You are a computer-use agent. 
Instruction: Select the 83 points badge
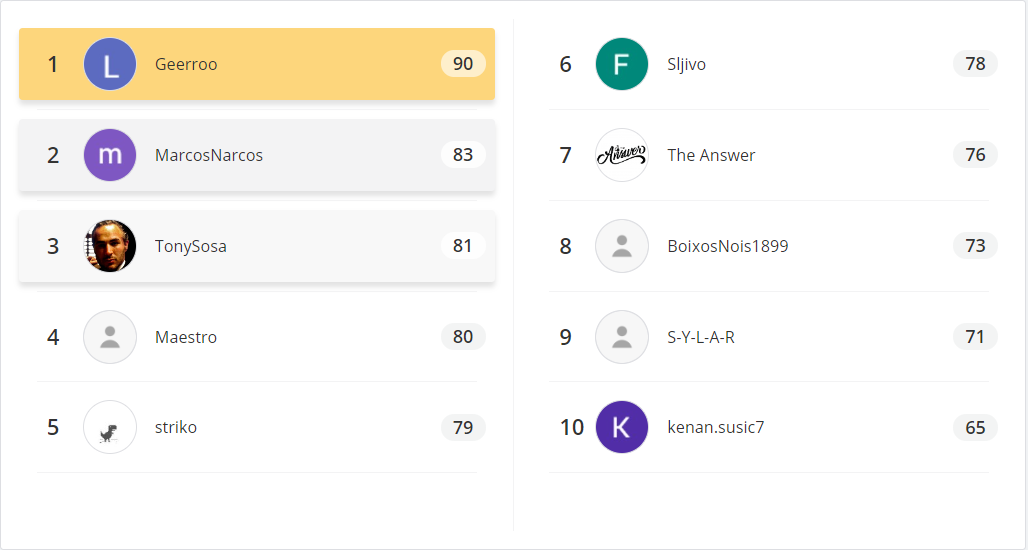click(x=463, y=155)
